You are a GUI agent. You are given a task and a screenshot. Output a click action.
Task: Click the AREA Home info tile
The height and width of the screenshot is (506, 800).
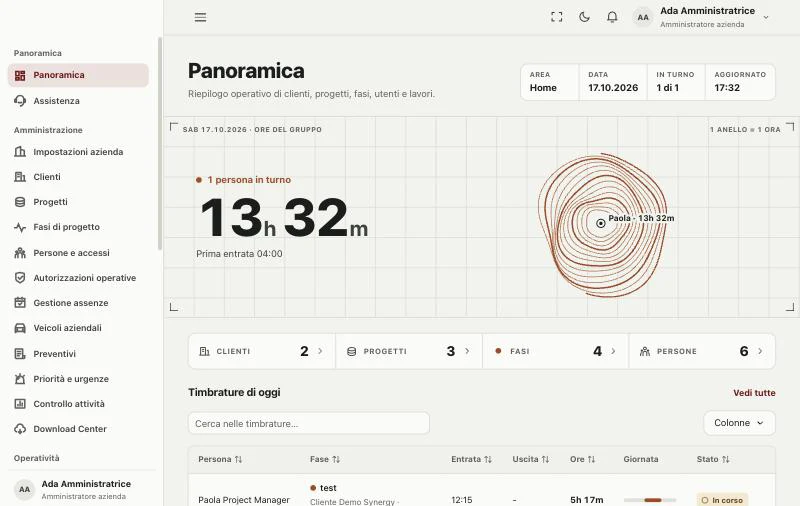[x=550, y=82]
